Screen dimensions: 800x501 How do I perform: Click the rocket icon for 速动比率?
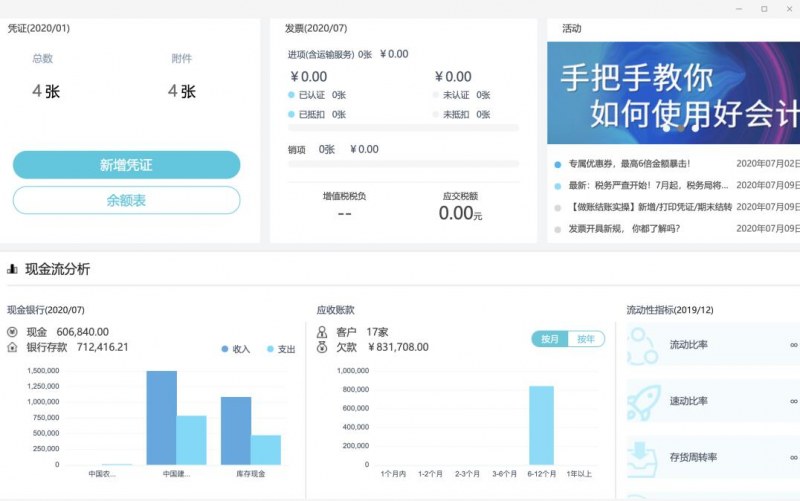click(643, 403)
